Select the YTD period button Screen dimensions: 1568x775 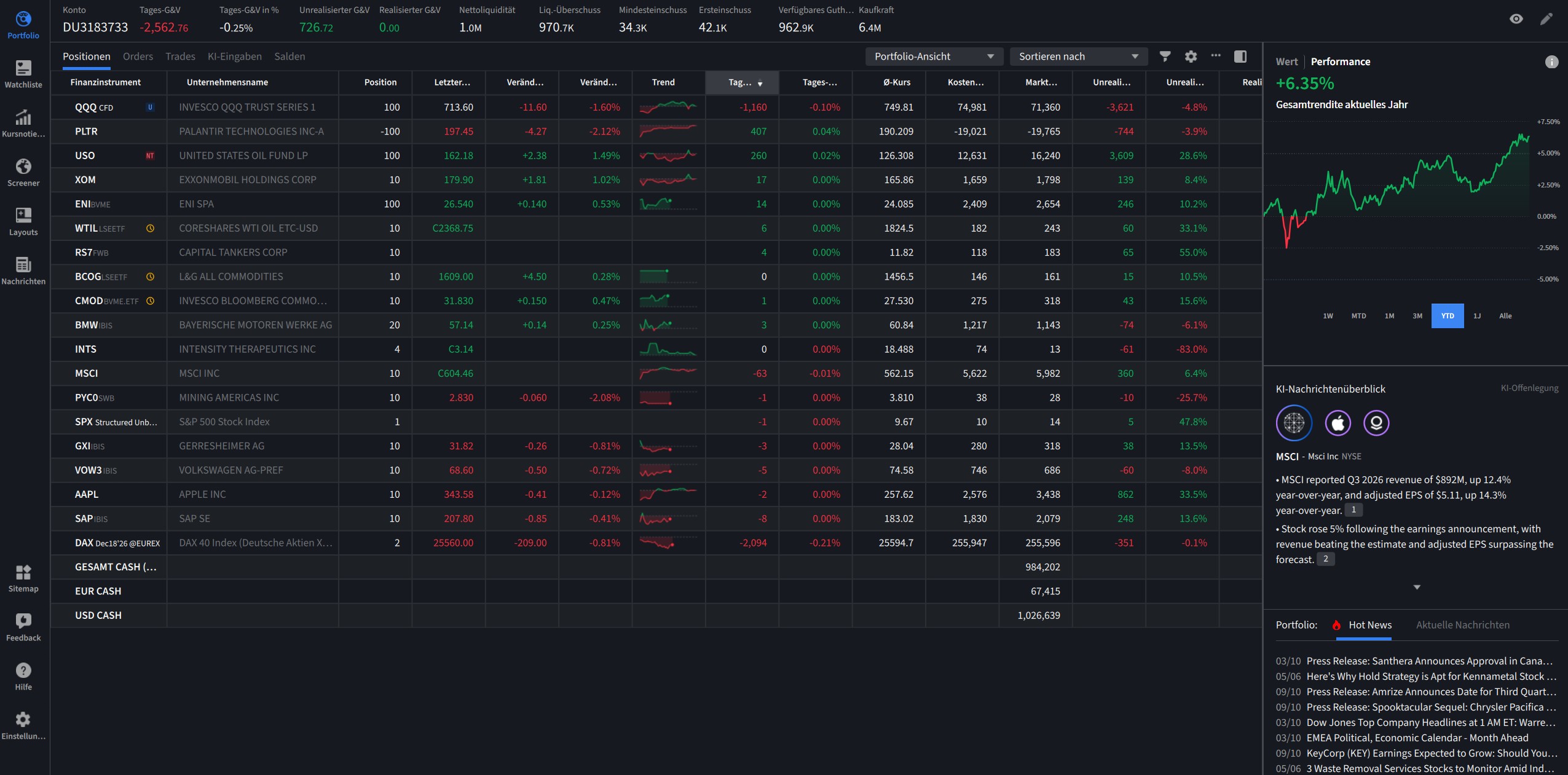pyautogui.click(x=1448, y=316)
